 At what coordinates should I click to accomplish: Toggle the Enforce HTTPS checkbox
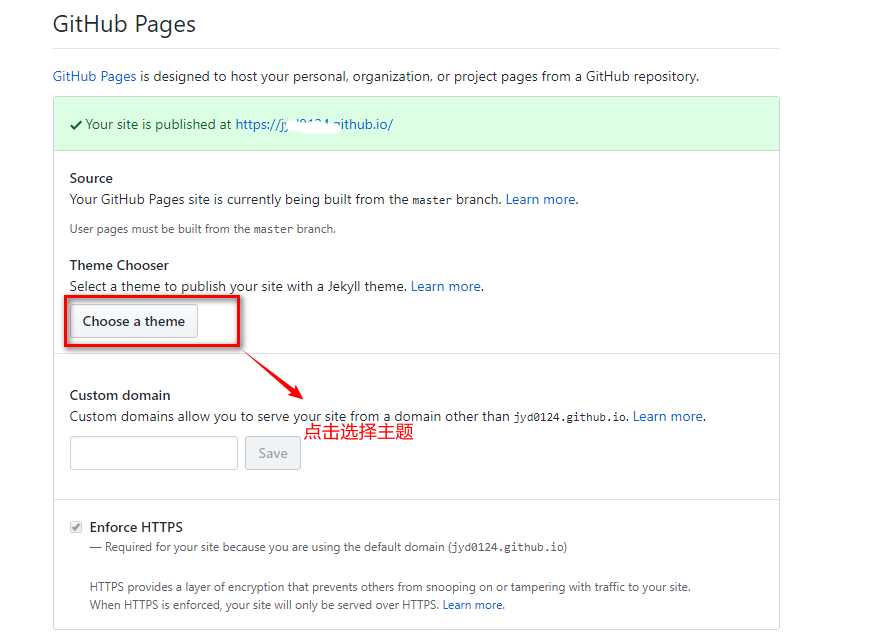[x=76, y=527]
